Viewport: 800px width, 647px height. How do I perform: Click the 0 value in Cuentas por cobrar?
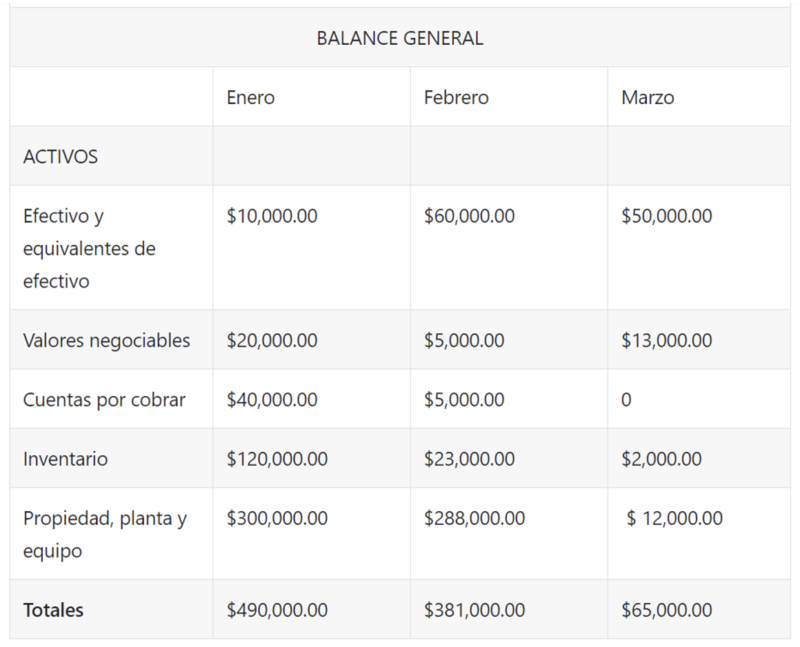tap(626, 400)
